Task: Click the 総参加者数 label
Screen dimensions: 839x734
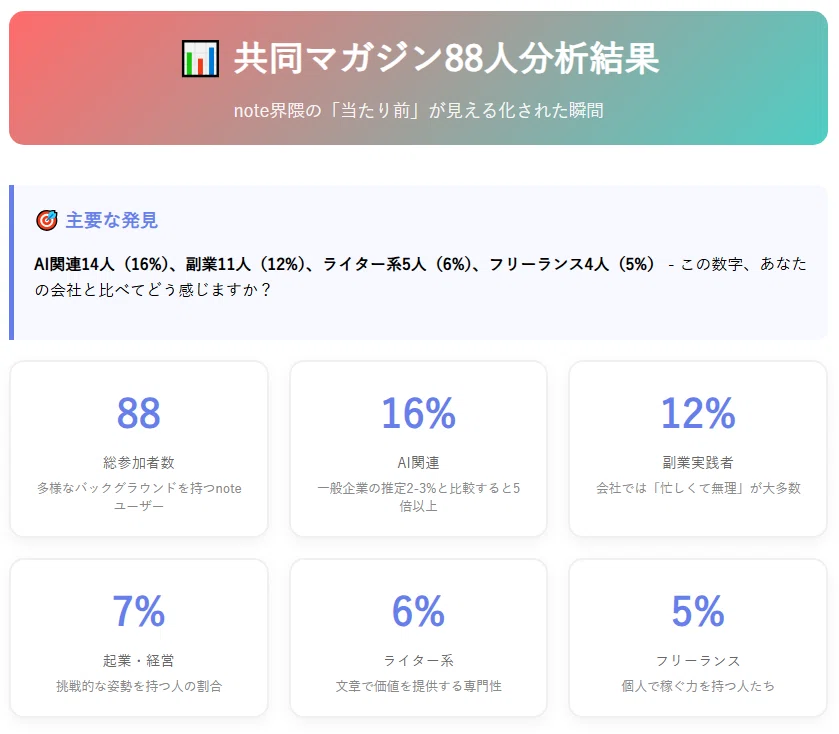Action: 139,463
